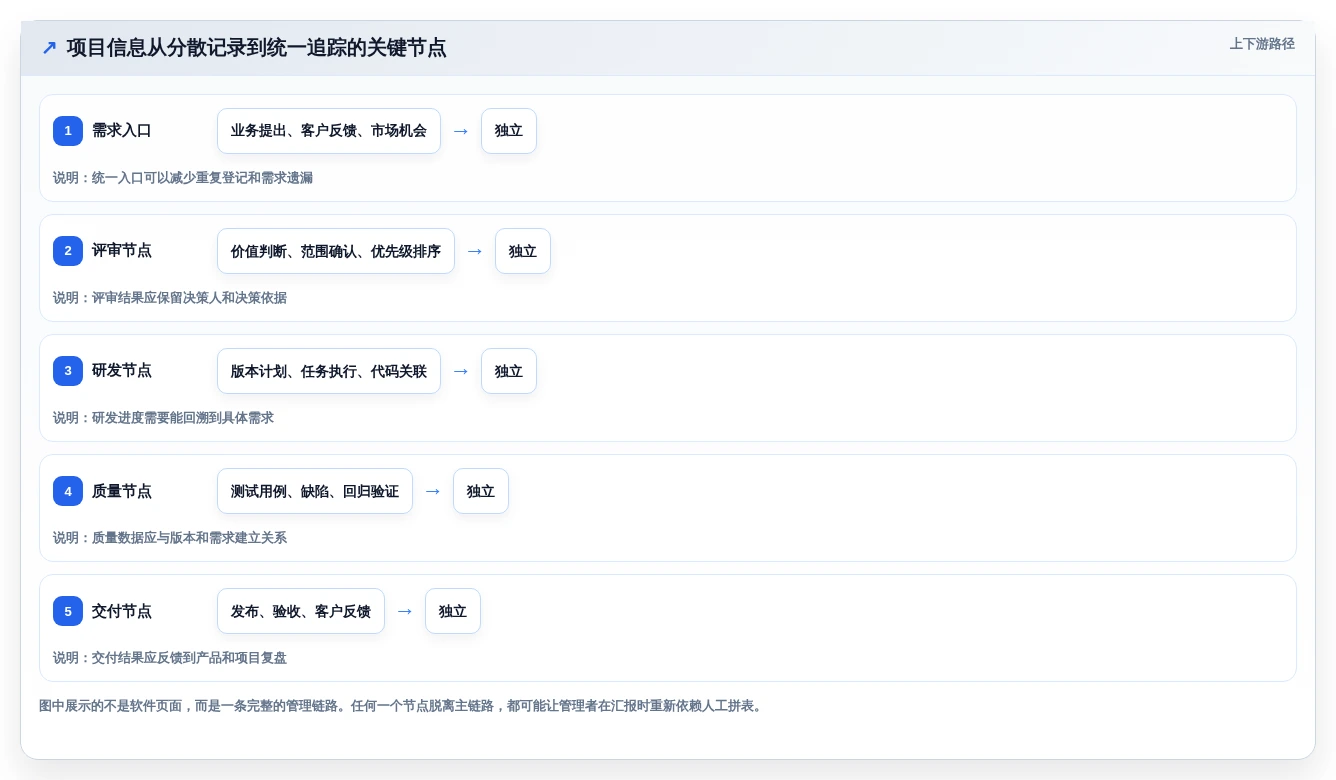Select step badge number 5
The height and width of the screenshot is (780, 1336).
point(68,611)
